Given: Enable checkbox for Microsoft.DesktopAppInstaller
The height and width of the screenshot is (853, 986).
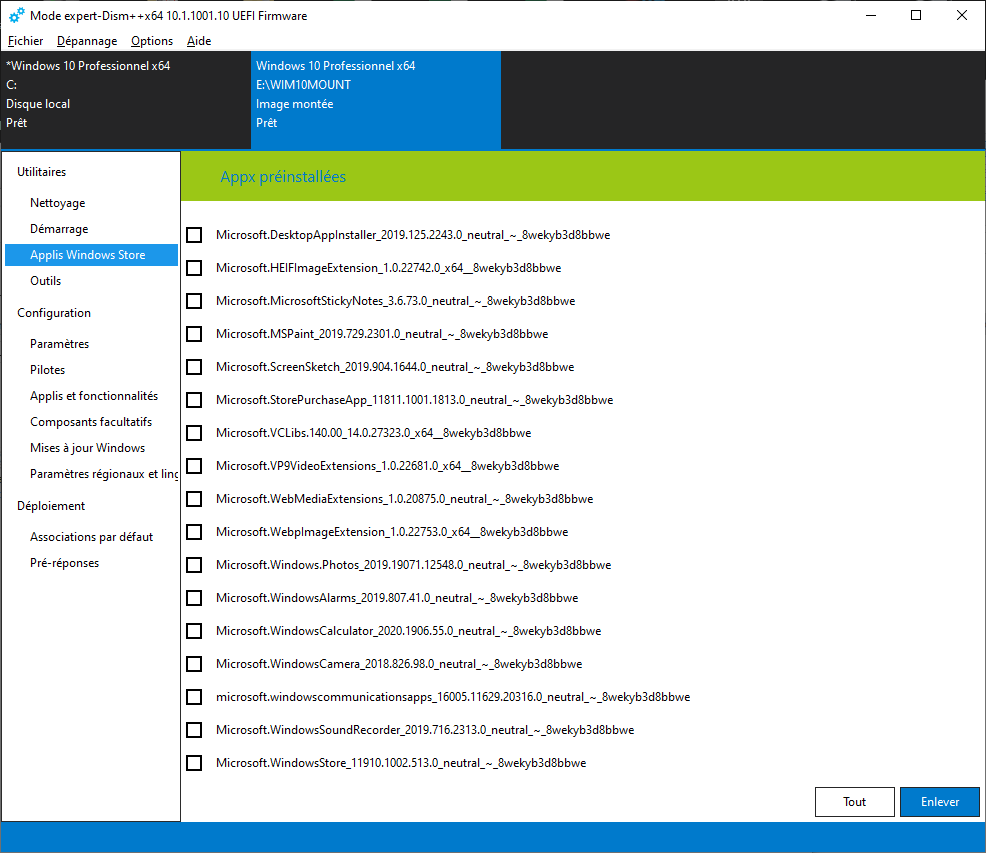Looking at the screenshot, I should (x=194, y=235).
